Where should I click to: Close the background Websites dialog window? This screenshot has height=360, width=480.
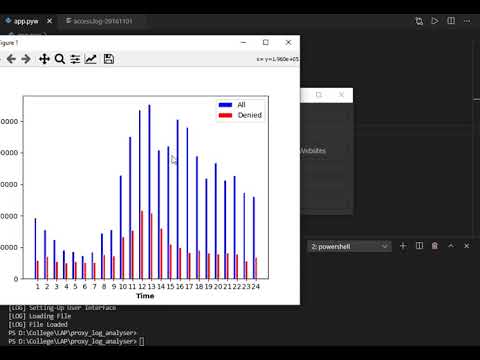[x=341, y=95]
